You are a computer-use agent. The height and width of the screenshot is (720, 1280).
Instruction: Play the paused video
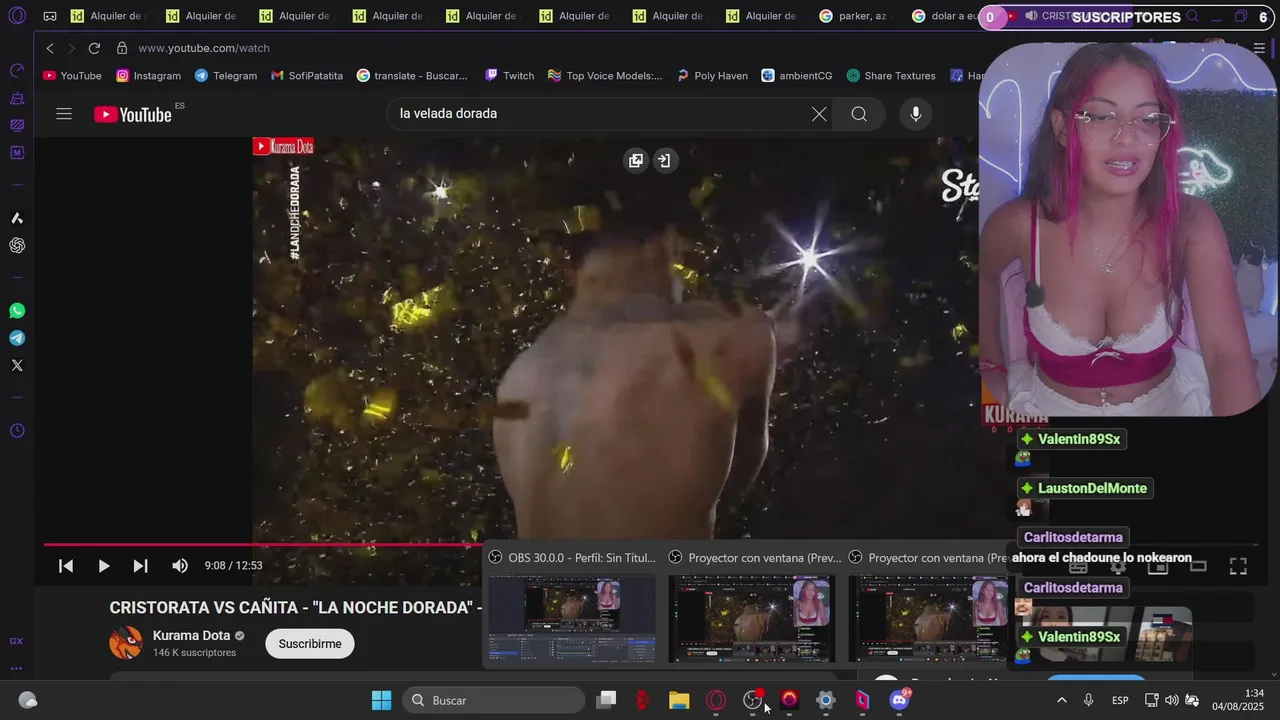point(103,566)
